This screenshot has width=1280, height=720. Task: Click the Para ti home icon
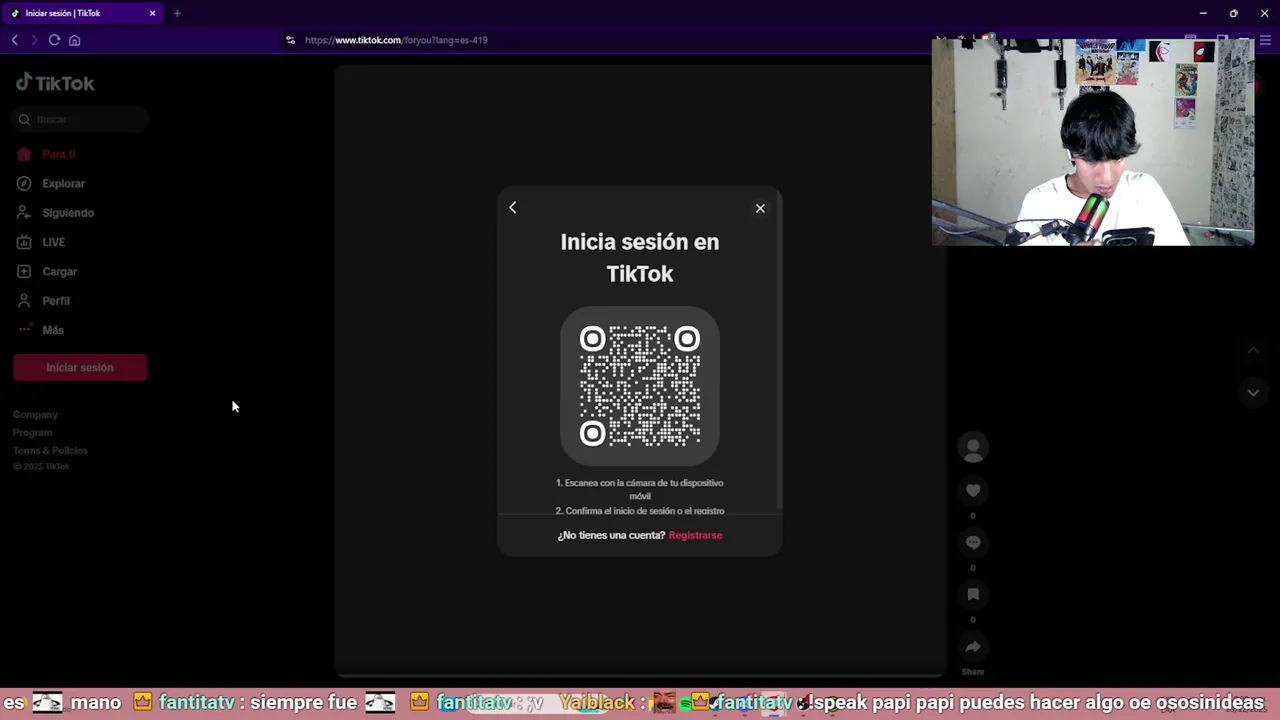pos(24,154)
